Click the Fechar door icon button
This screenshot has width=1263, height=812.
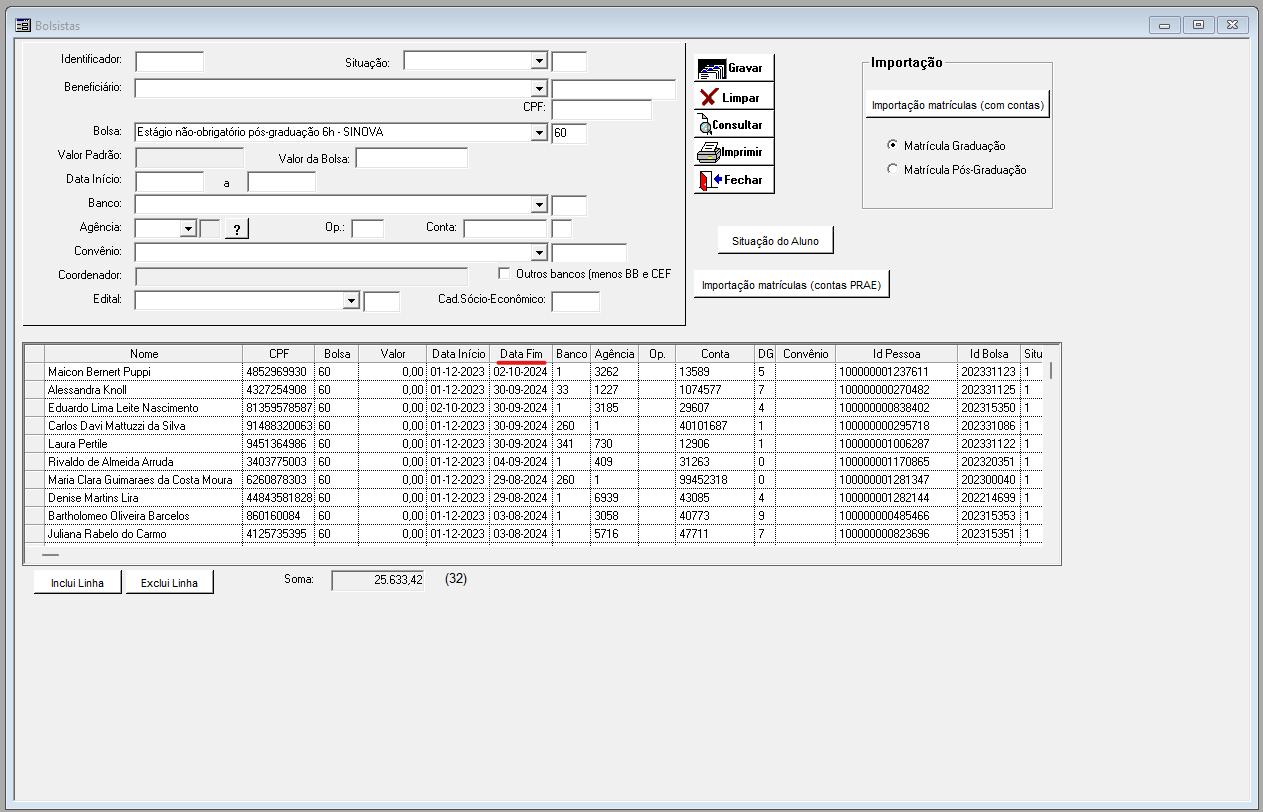click(734, 180)
